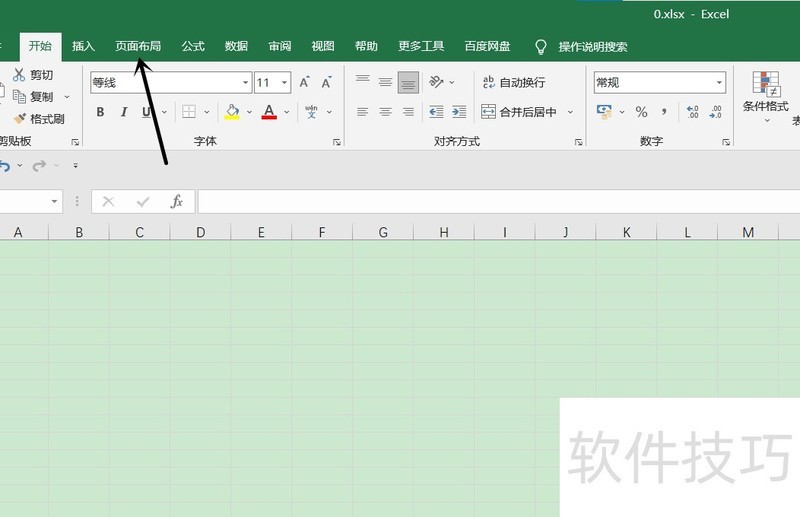Click the Copy (复制) button

coord(33,96)
